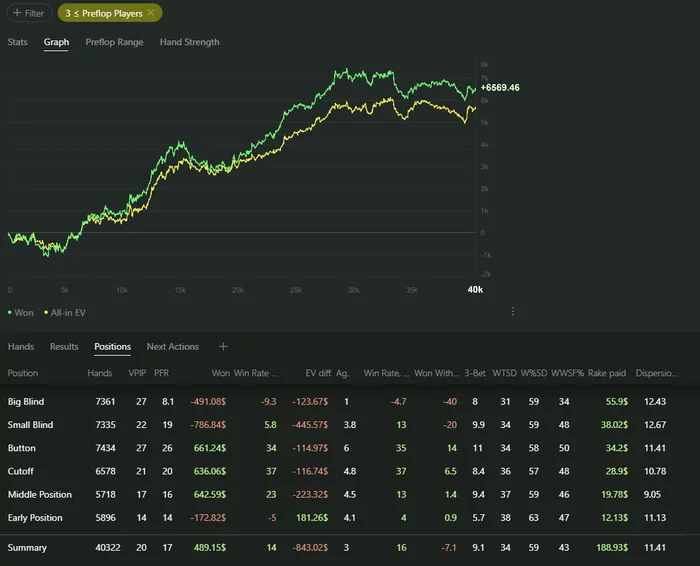The image size is (700, 566).
Task: Click the Summary row label
Action: point(27,547)
